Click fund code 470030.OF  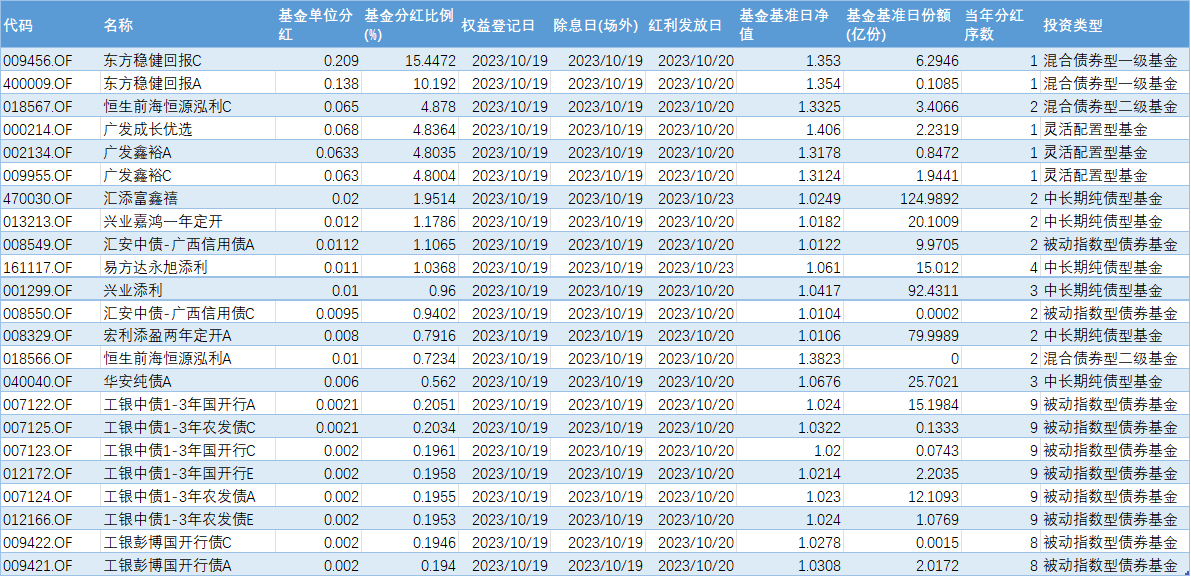coord(38,198)
